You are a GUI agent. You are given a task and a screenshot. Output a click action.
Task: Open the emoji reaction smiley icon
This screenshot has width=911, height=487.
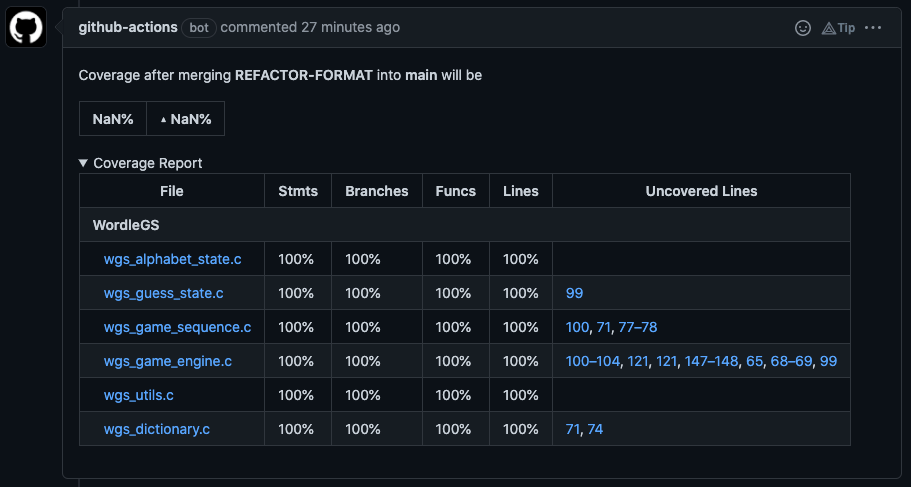point(802,28)
